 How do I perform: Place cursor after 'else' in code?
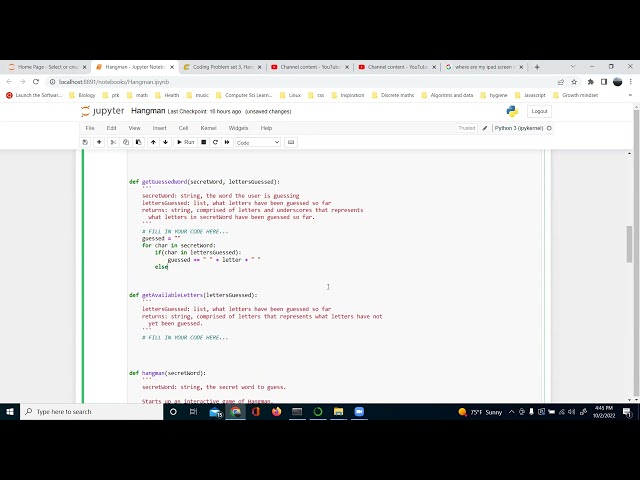point(168,267)
